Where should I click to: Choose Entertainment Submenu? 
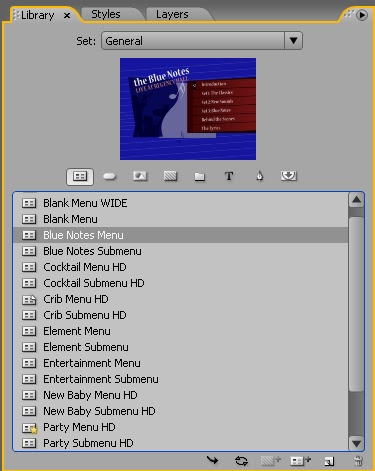click(x=181, y=379)
